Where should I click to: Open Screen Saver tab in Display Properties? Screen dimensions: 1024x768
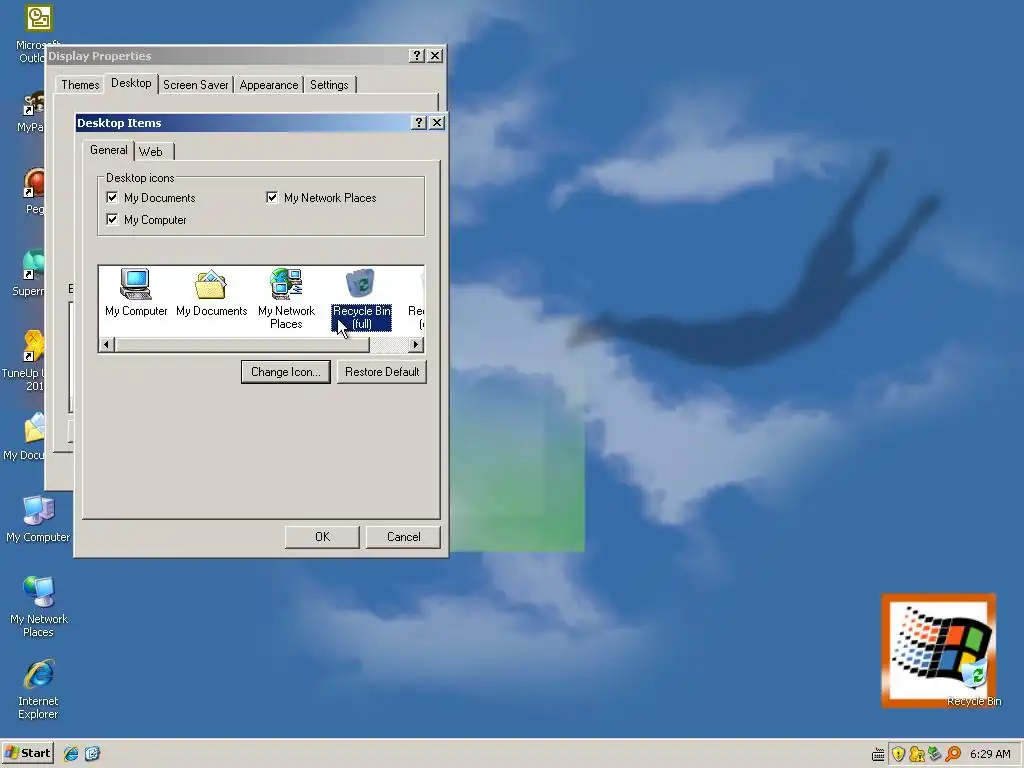196,85
